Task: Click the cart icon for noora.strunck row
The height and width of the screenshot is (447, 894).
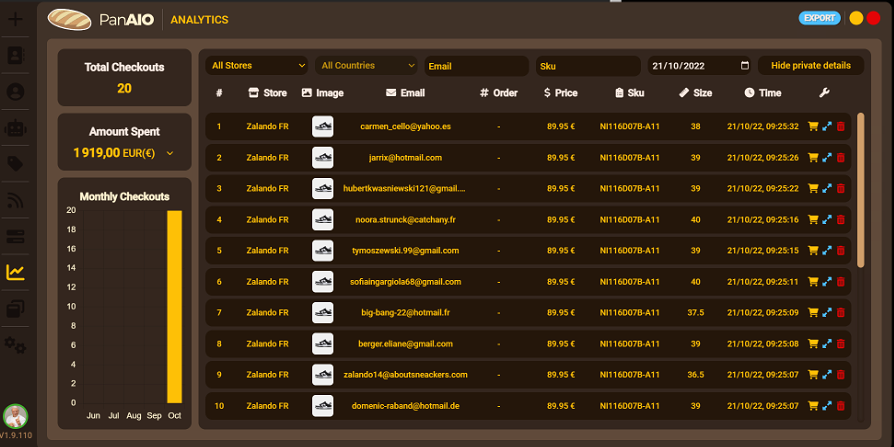Action: [814, 220]
